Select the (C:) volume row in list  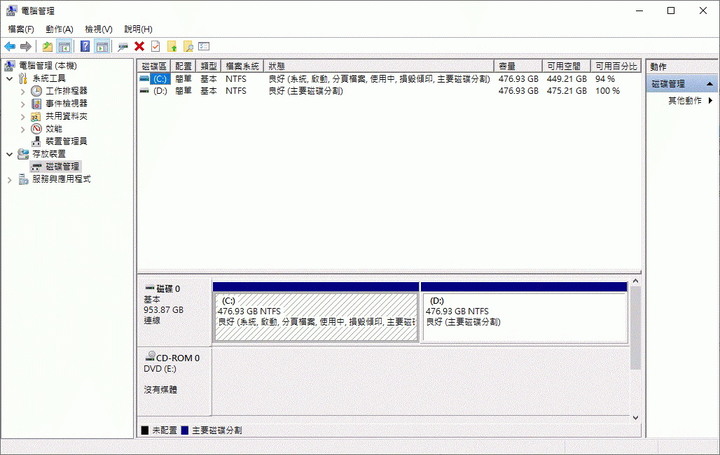(388, 79)
